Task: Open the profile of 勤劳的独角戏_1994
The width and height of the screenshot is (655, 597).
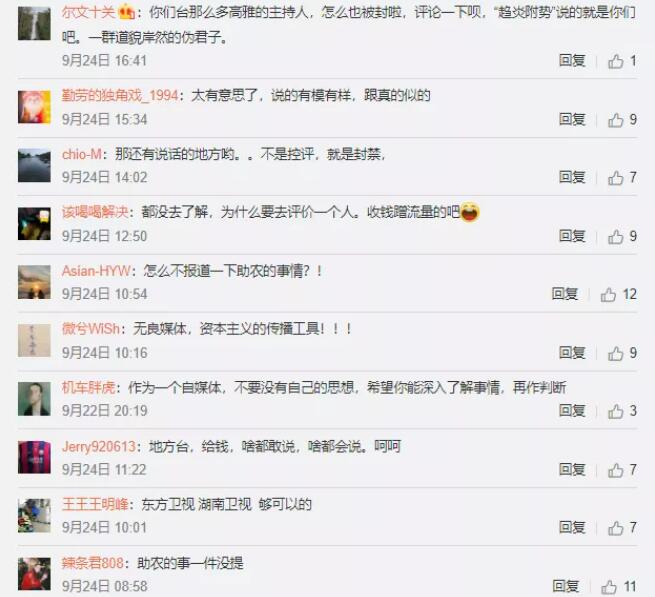Action: pyautogui.click(x=120, y=95)
